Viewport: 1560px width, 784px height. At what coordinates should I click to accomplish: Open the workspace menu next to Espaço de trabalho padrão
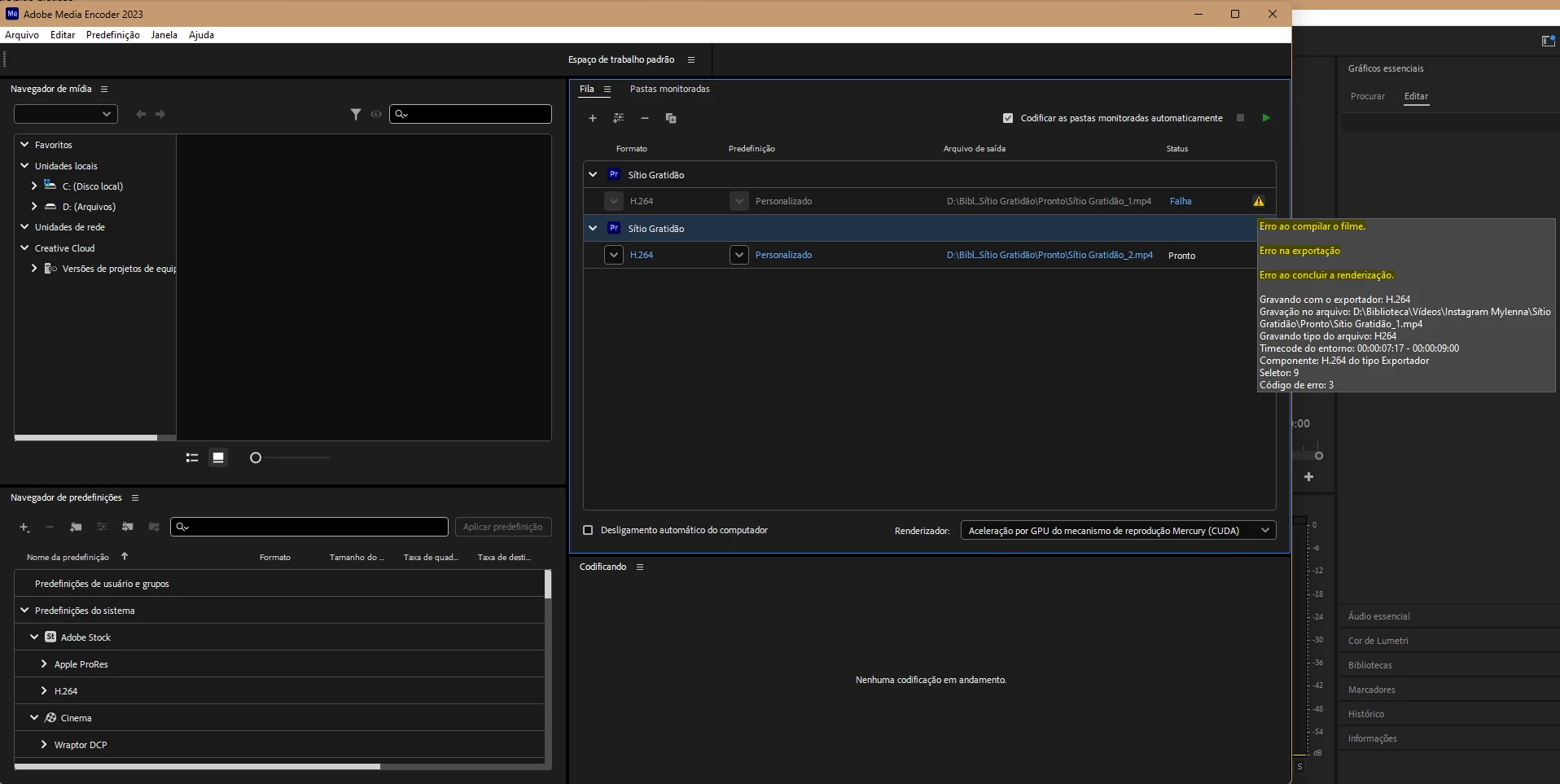pos(691,59)
